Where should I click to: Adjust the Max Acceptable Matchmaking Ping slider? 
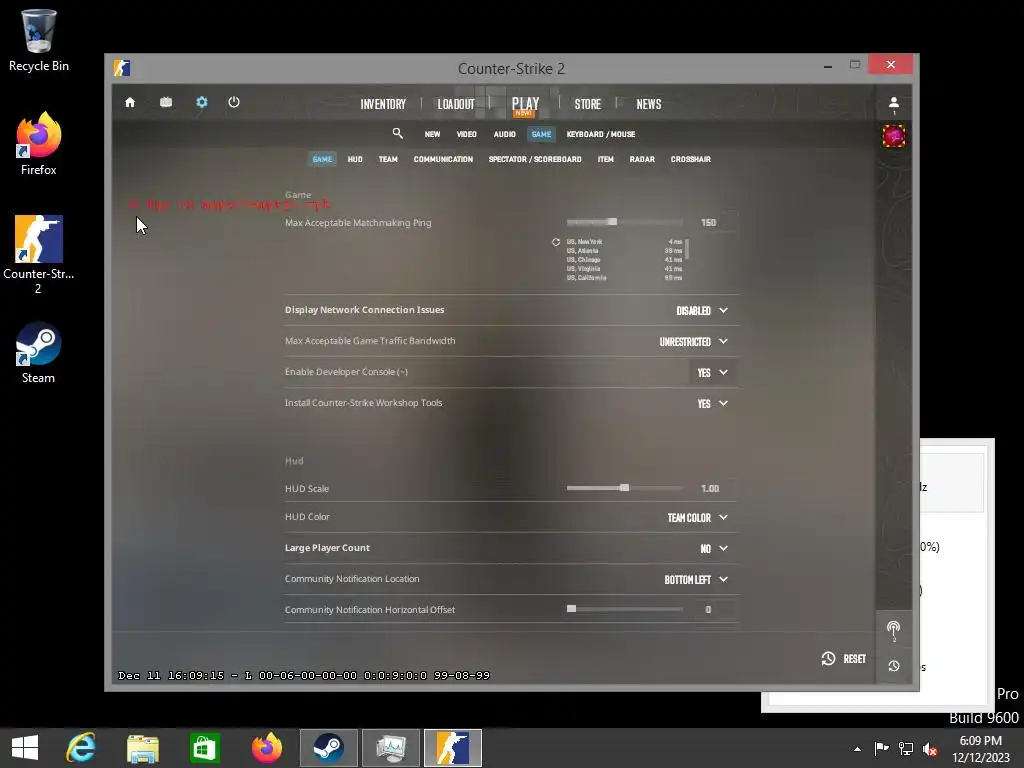click(x=624, y=222)
